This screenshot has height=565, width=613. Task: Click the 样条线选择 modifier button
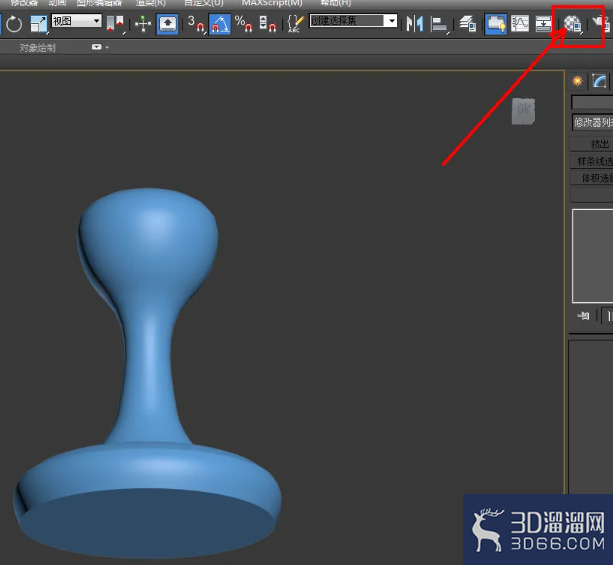coord(591,161)
